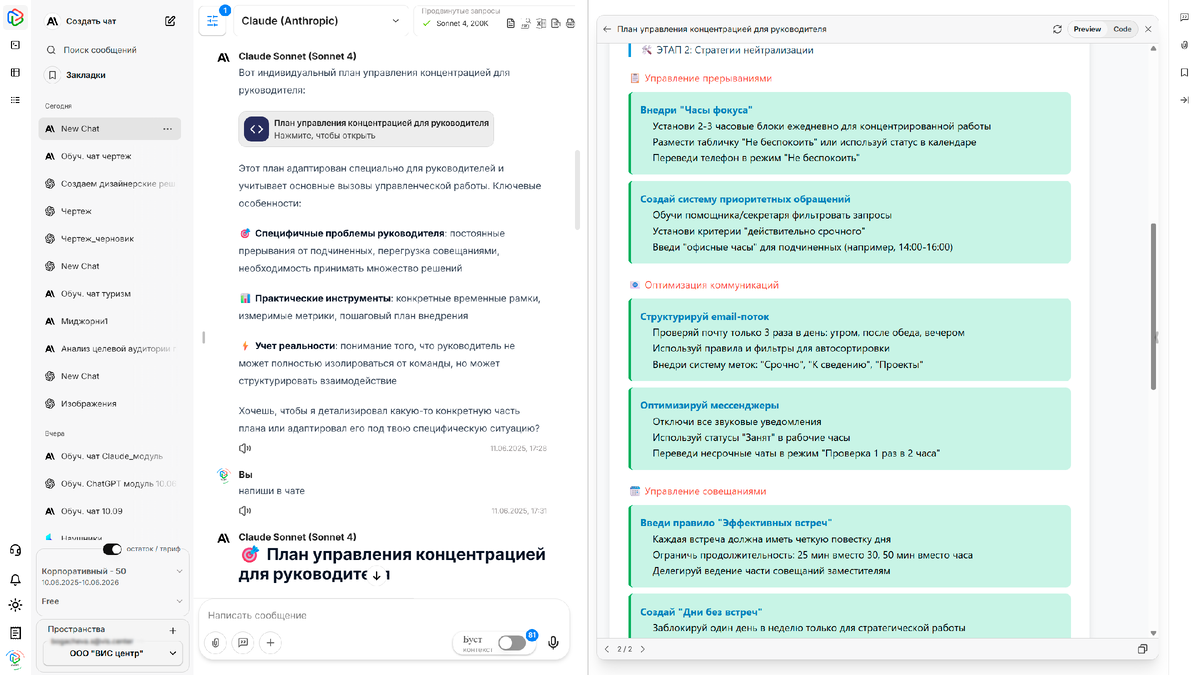Click the print icon in chat header

click(569, 23)
